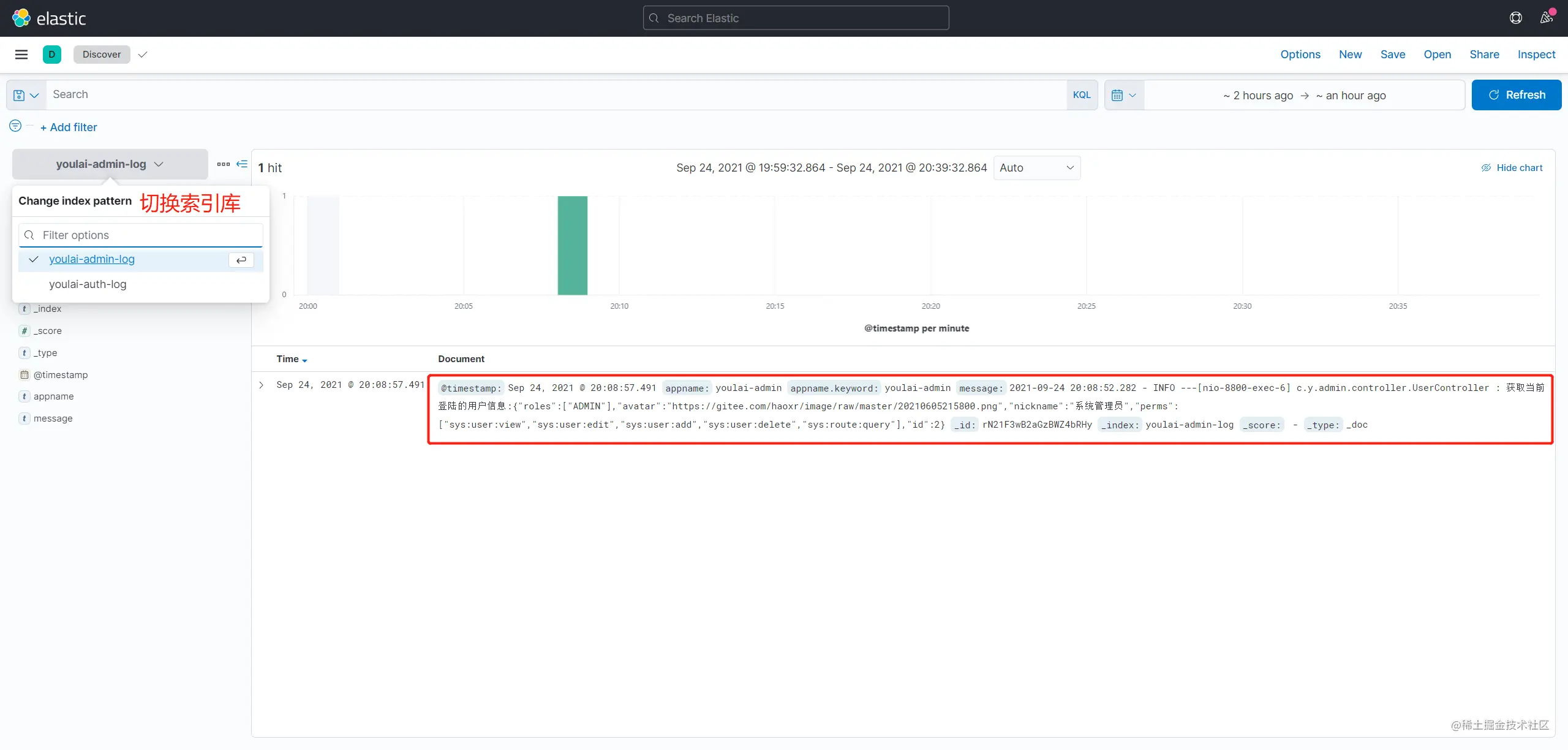Screen dimensions: 1568x750
Task: Click Save in the top menu
Action: tap(1393, 55)
